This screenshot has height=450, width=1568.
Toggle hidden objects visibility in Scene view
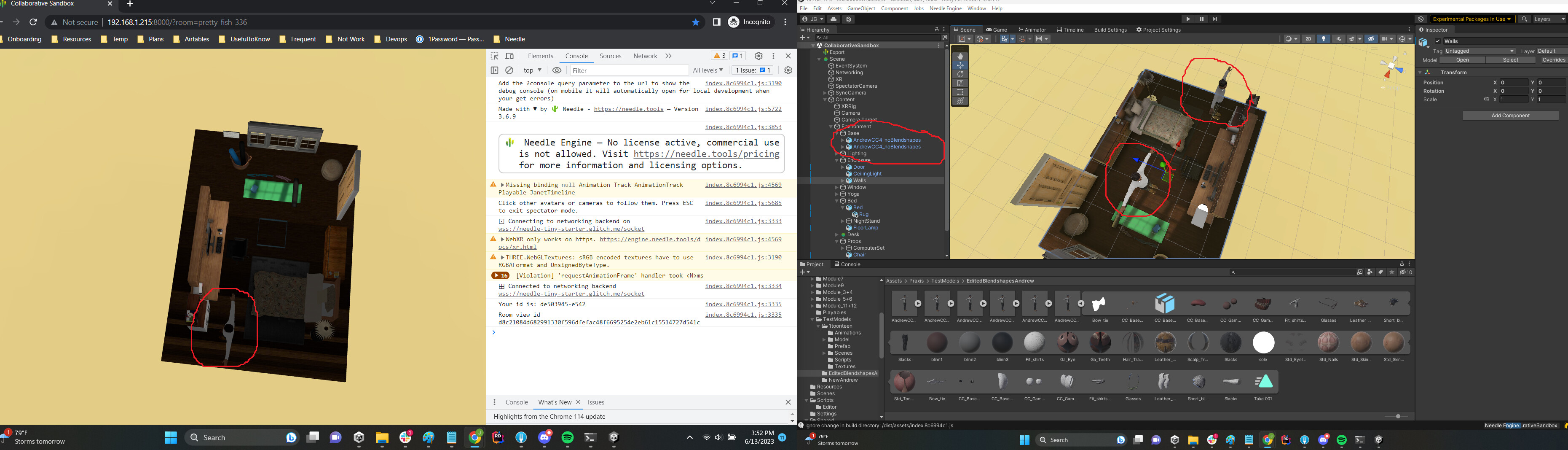coord(1371,39)
